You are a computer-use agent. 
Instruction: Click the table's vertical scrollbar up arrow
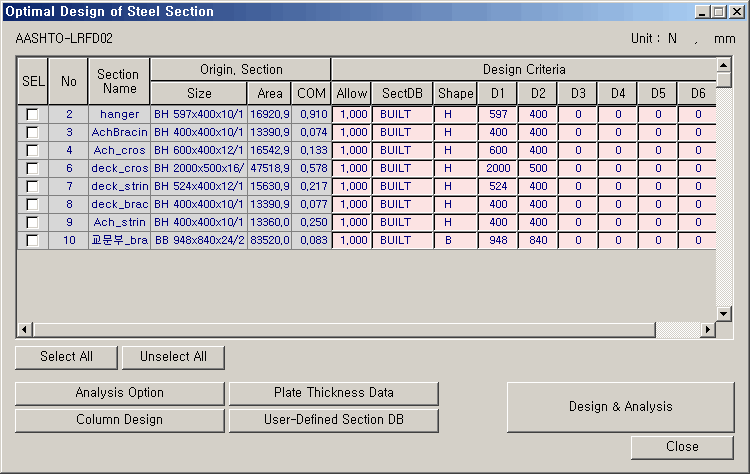click(x=724, y=65)
